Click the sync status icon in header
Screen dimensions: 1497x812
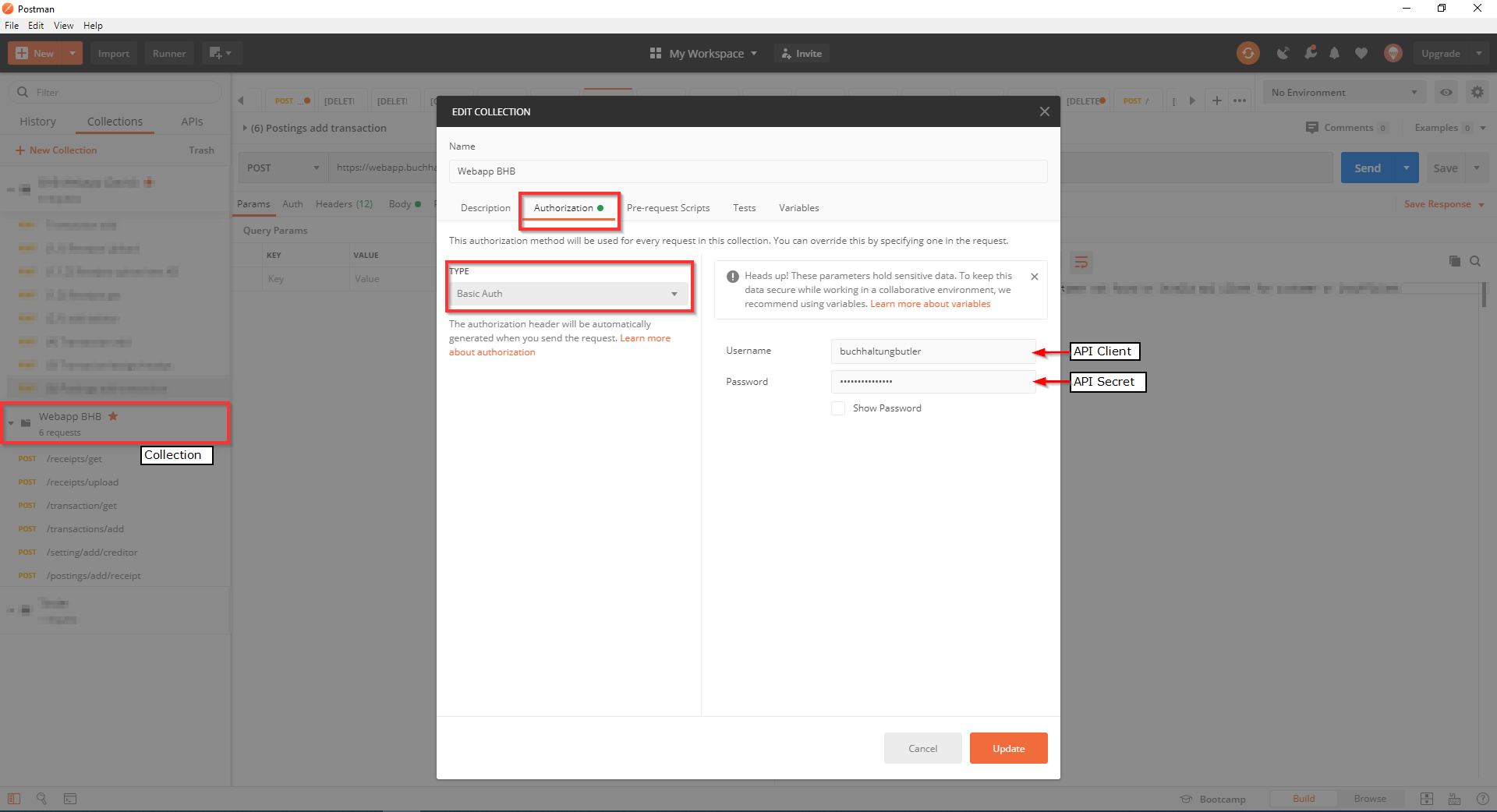click(1247, 53)
